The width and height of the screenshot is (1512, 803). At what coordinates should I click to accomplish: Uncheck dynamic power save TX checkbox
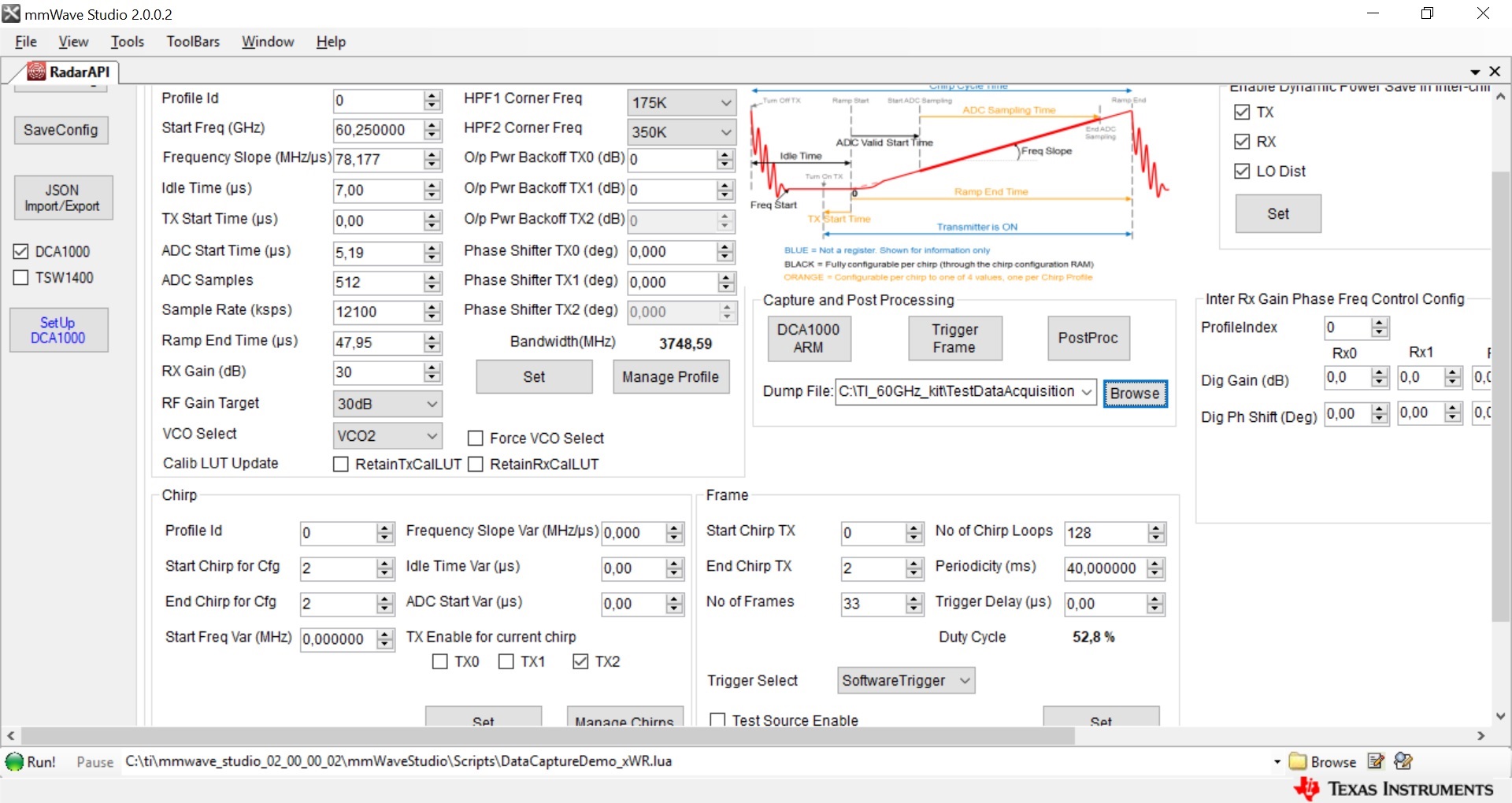point(1242,113)
